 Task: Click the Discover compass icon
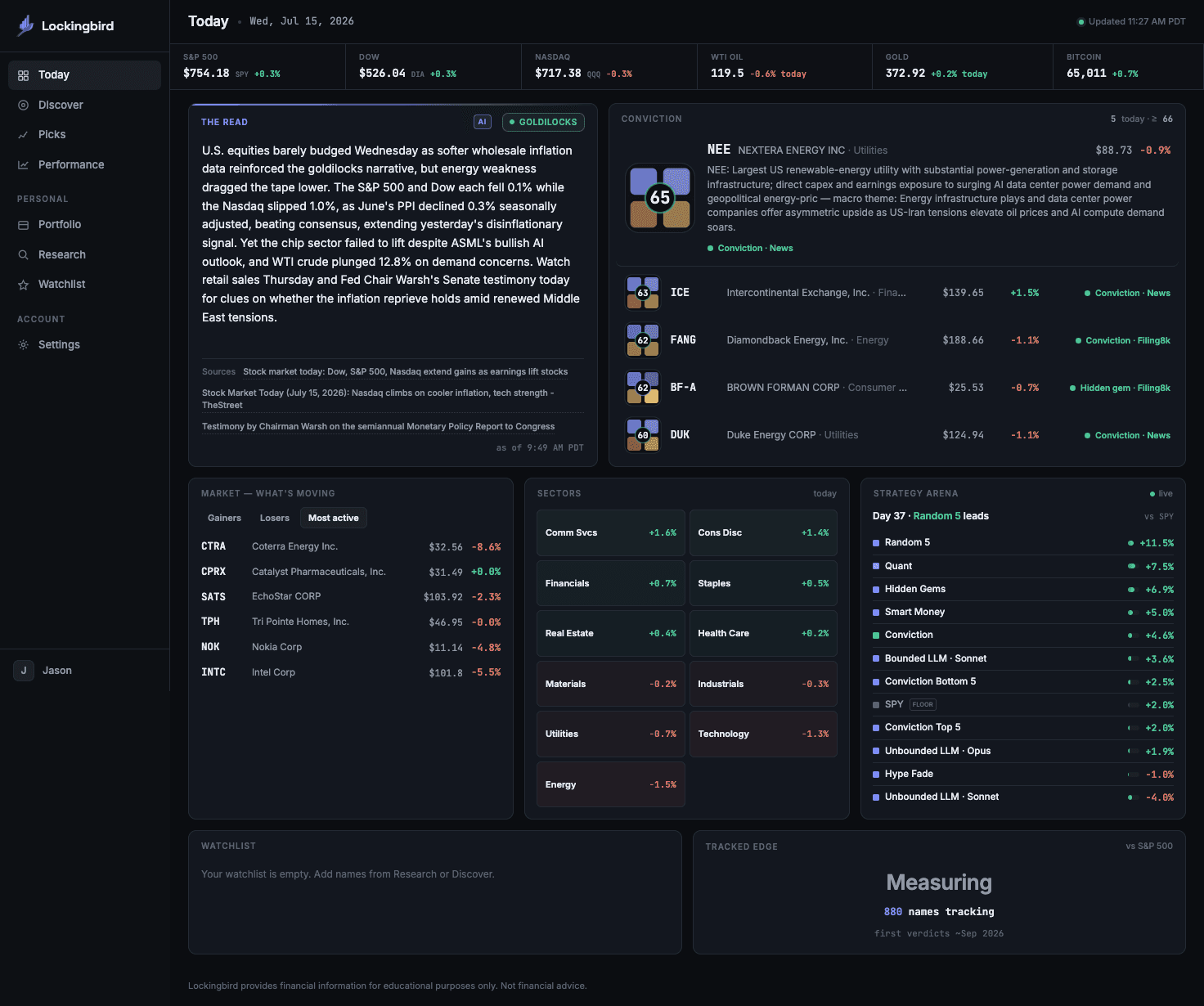click(23, 105)
